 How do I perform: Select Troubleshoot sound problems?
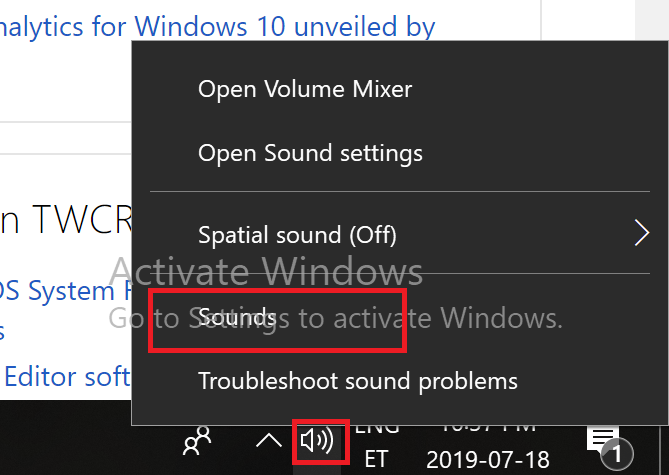tap(358, 381)
